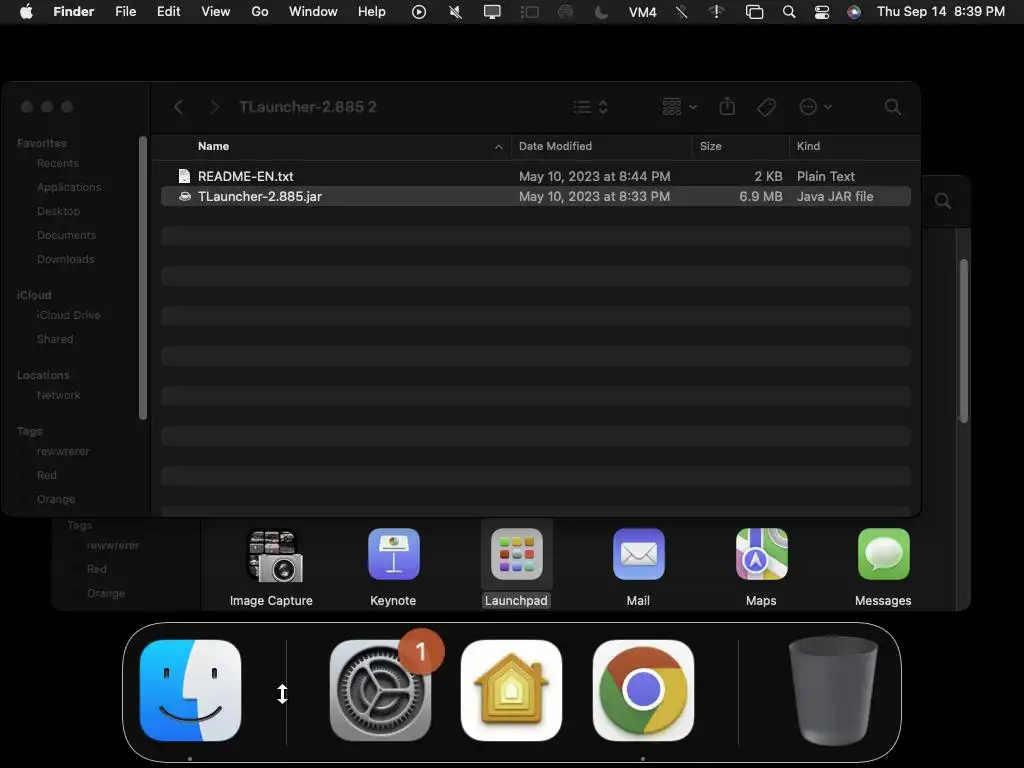The height and width of the screenshot is (768, 1024).
Task: Open the Messages app icon
Action: pos(884,554)
